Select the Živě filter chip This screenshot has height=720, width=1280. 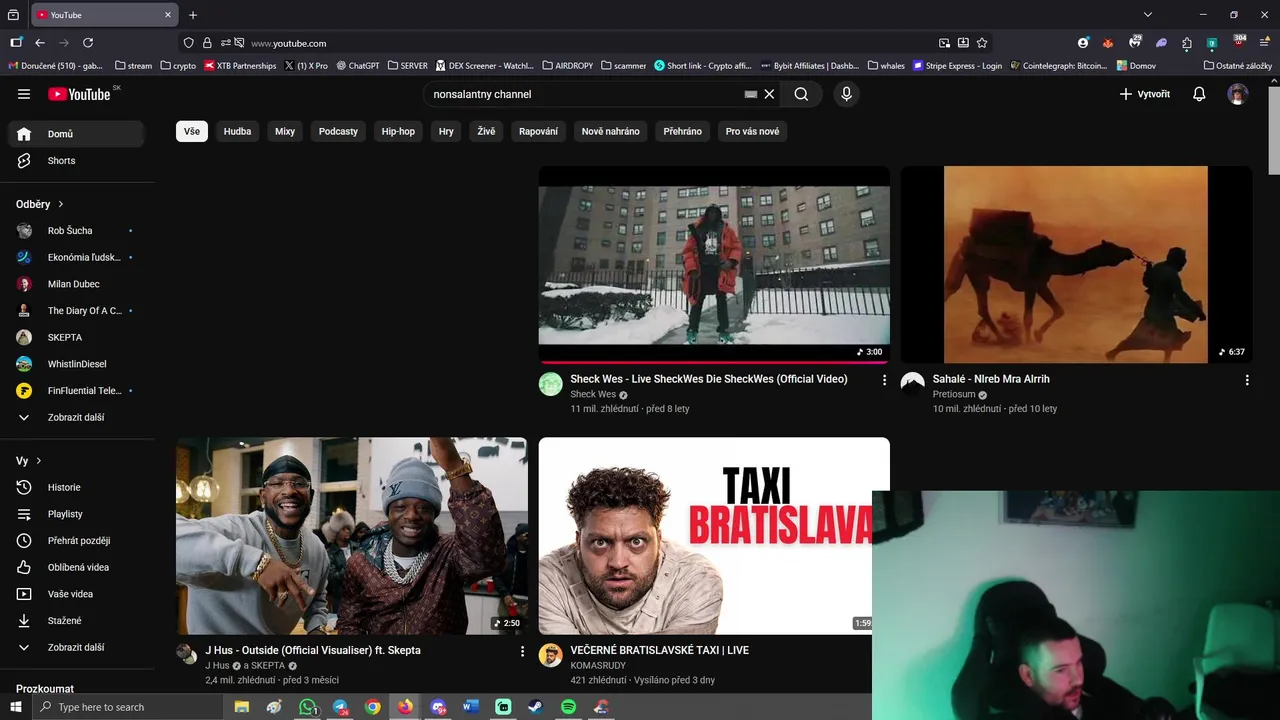[x=486, y=131]
